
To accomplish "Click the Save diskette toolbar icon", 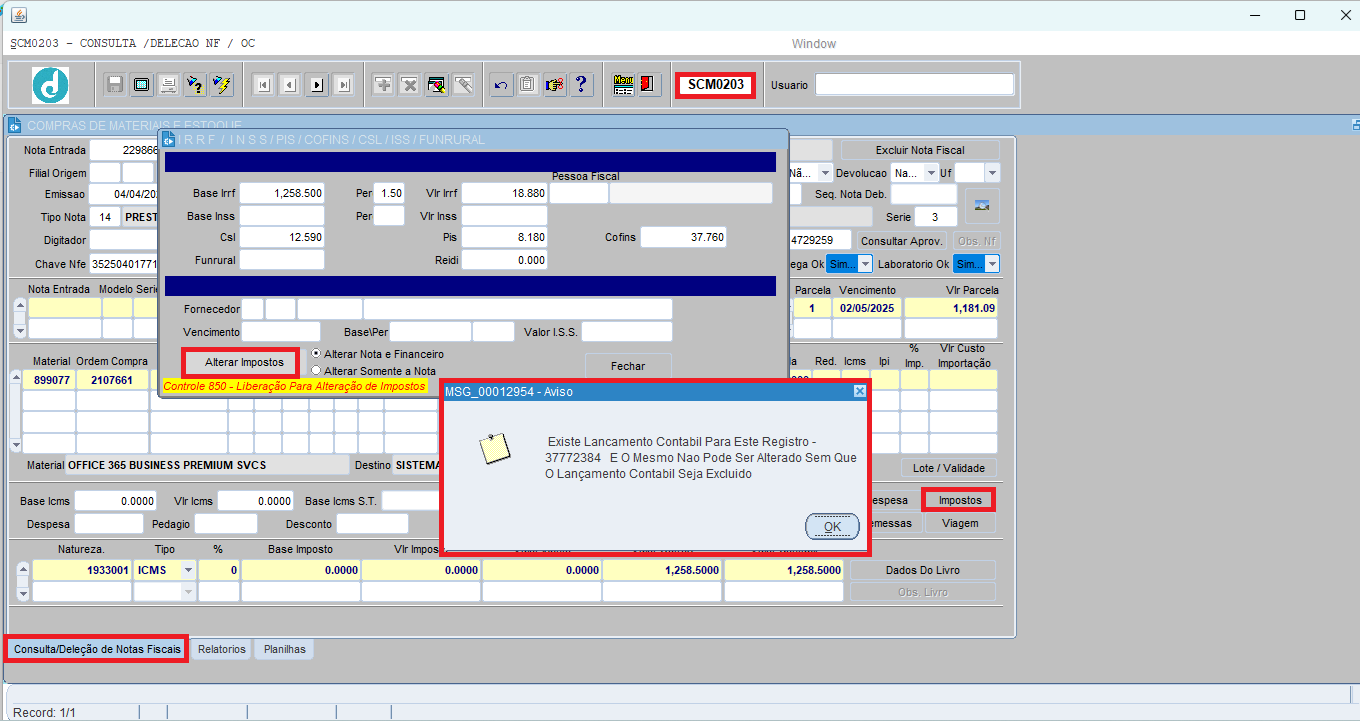I will pyautogui.click(x=115, y=85).
